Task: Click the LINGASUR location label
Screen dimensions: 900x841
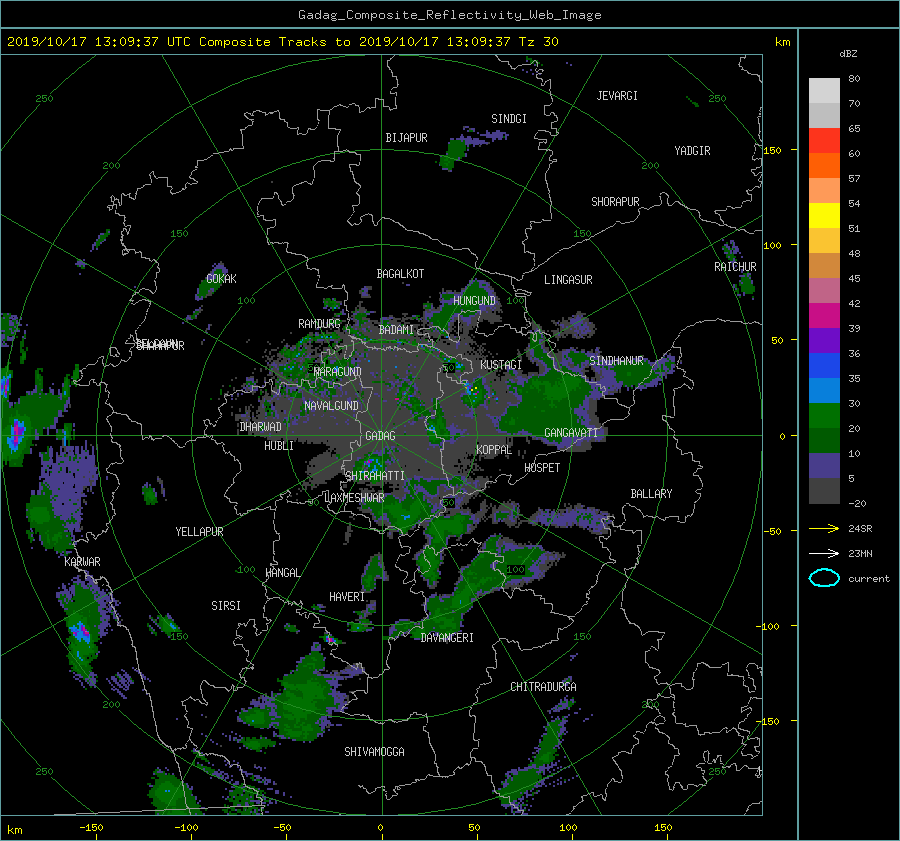Action: point(568,280)
